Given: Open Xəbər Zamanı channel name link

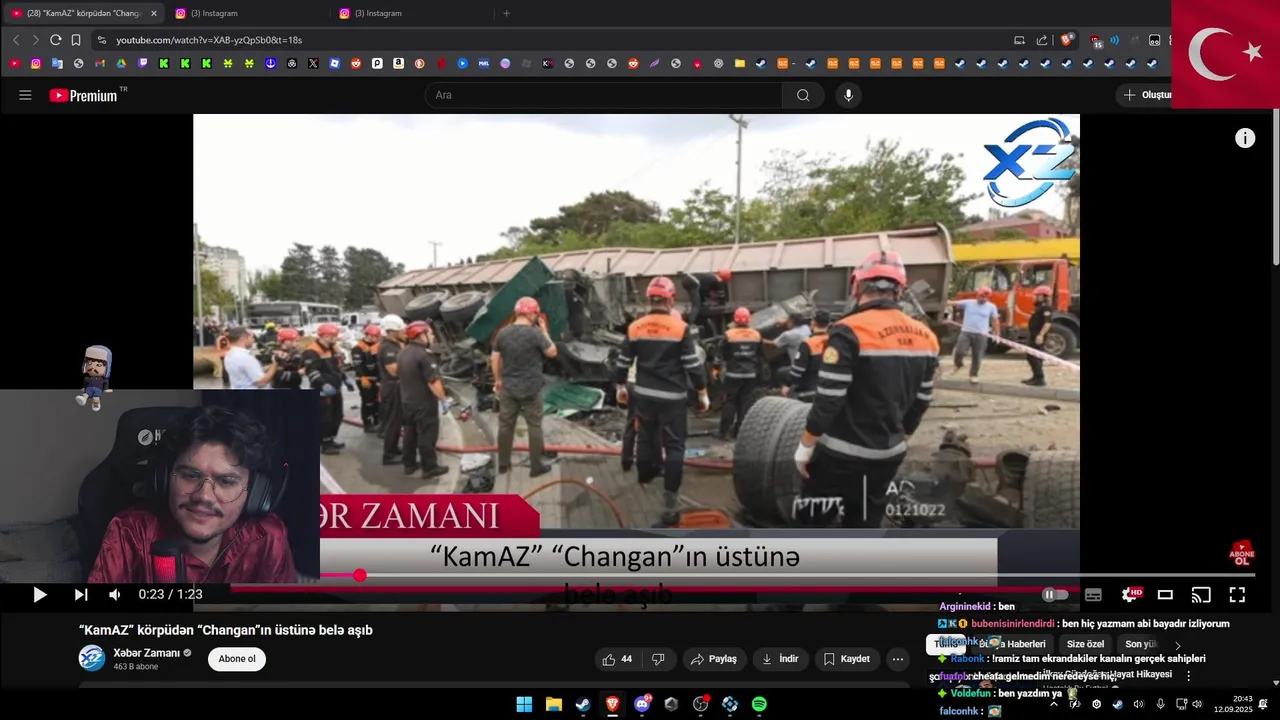Looking at the screenshot, I should [x=146, y=653].
